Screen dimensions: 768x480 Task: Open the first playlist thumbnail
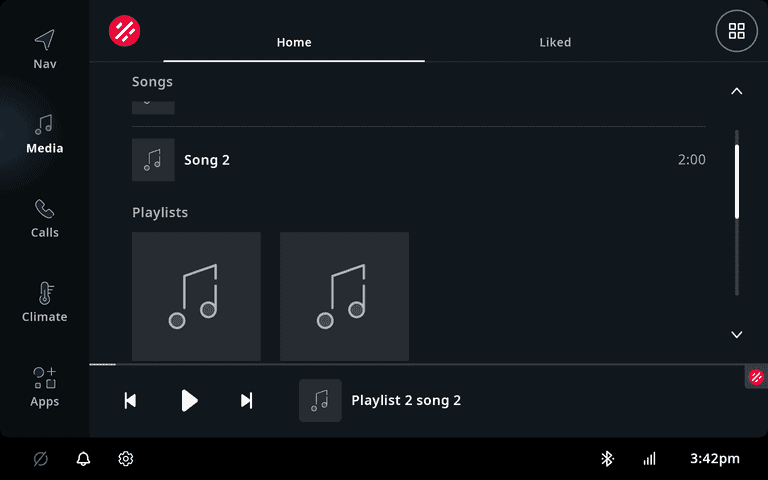[196, 296]
